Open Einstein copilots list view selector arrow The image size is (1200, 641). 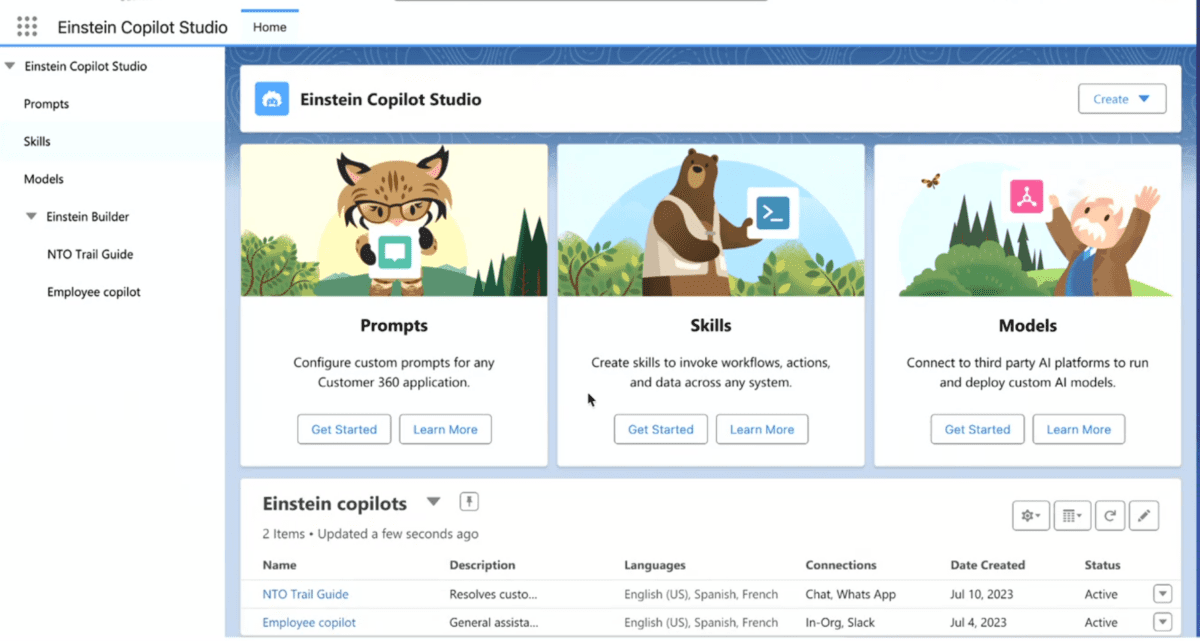(x=433, y=502)
